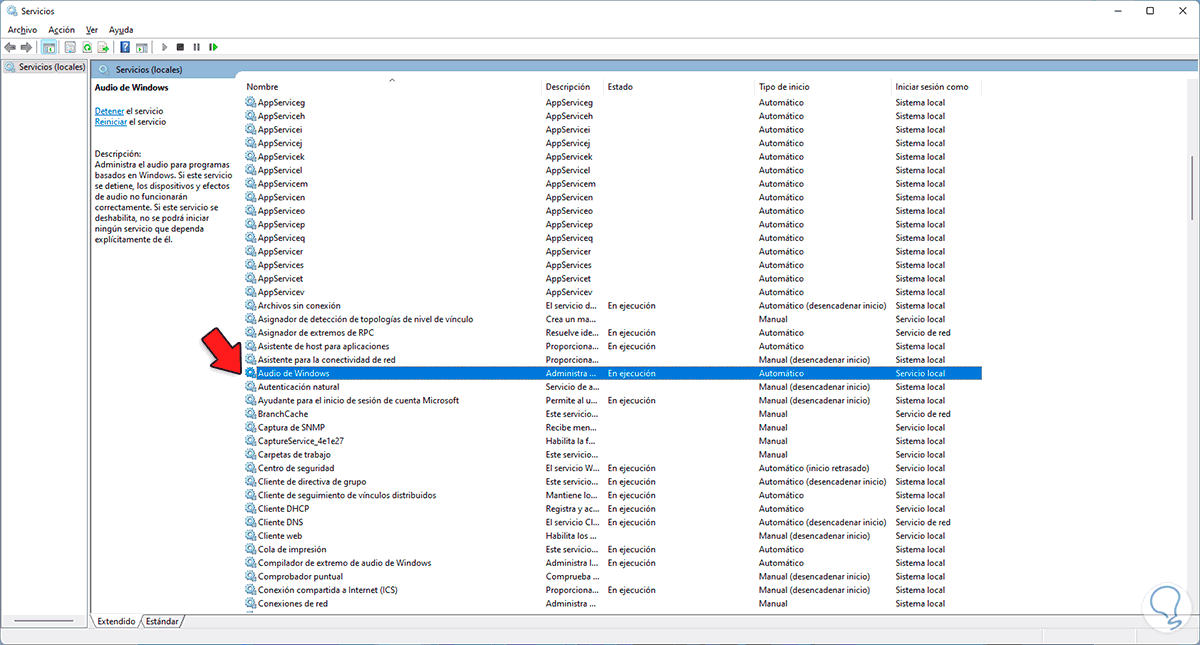Click the gear icon beside Centro de seguridad
The image size is (1200, 645).
click(x=251, y=468)
